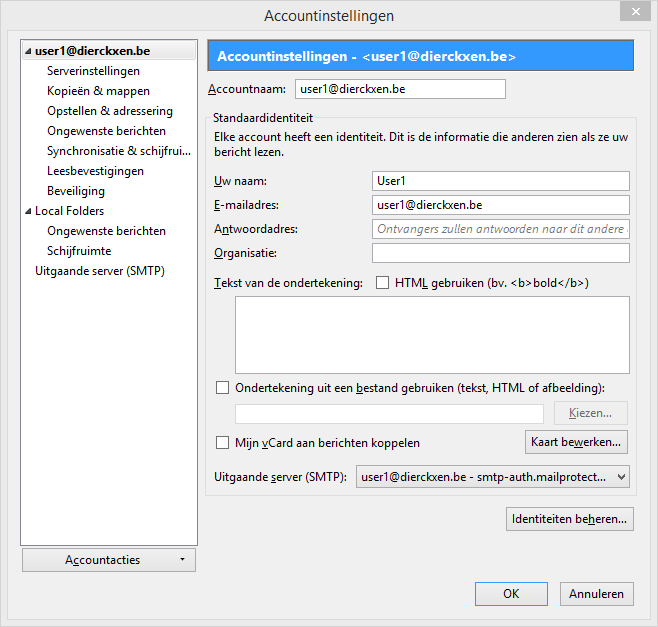Open the Accountacties dropdown menu
This screenshot has width=658, height=627.
click(108, 560)
